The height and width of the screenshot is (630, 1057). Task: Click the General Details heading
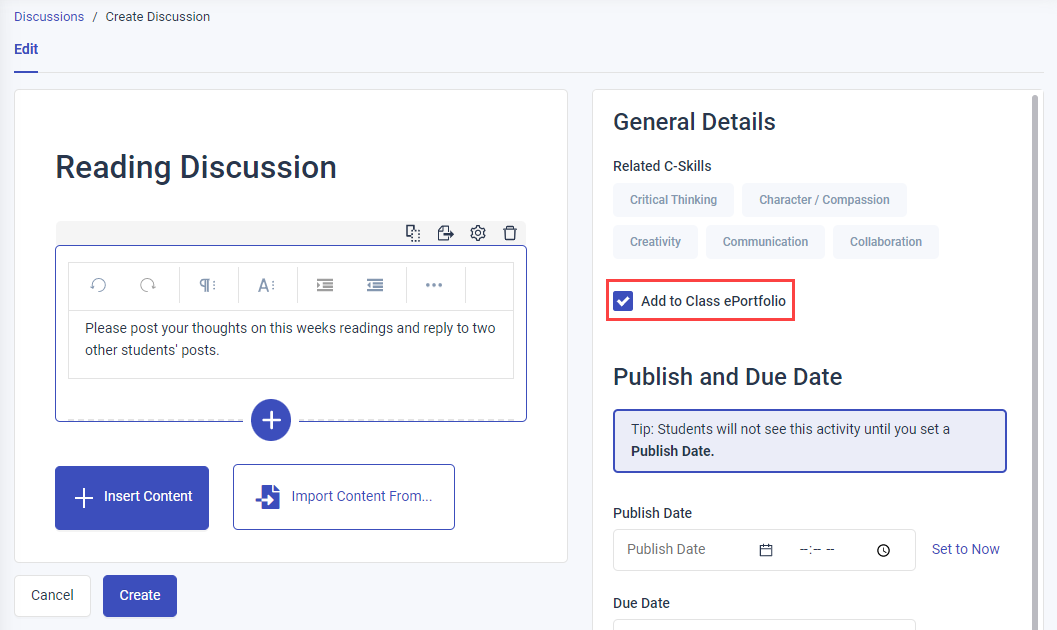tap(694, 122)
